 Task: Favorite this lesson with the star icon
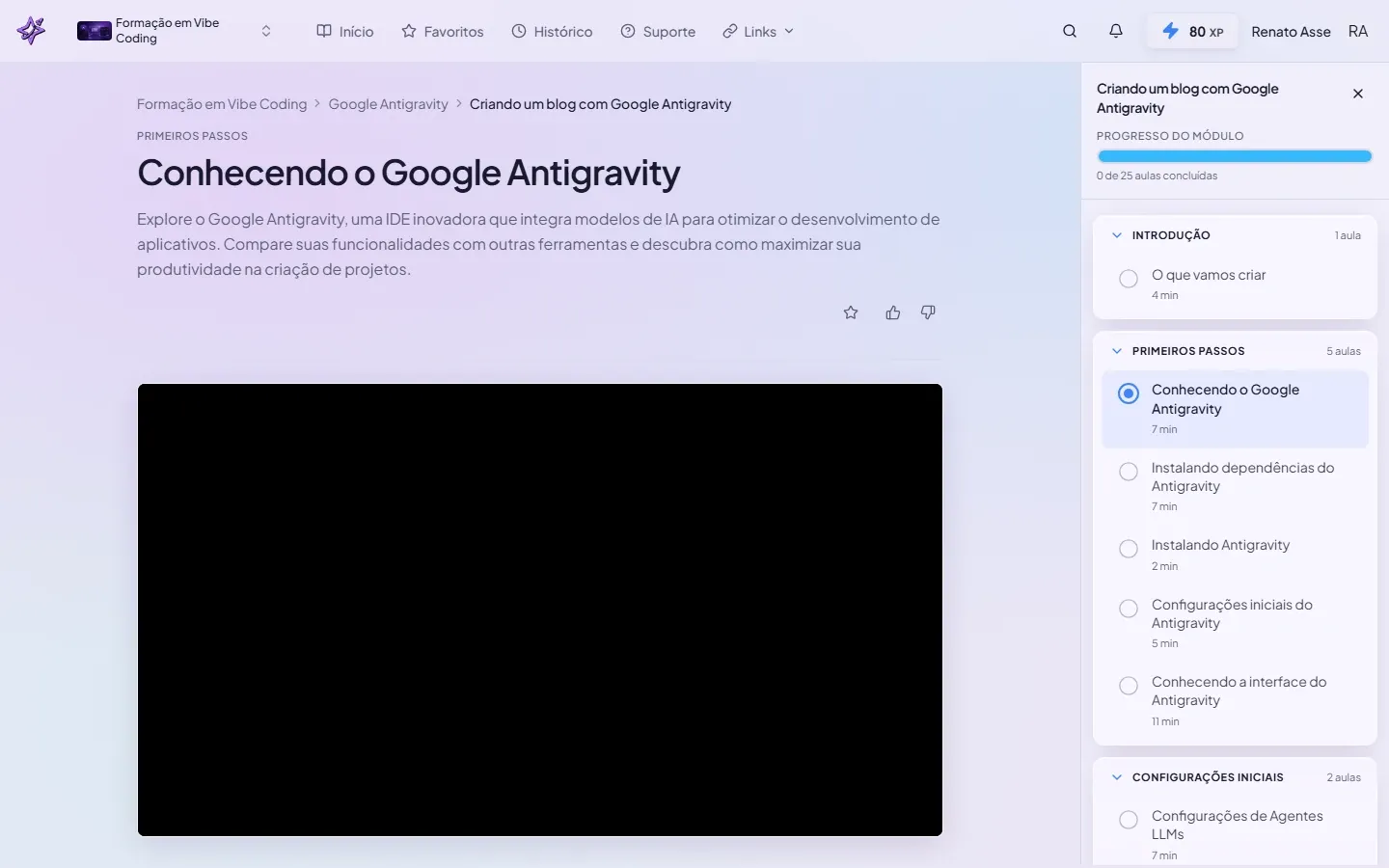851,312
